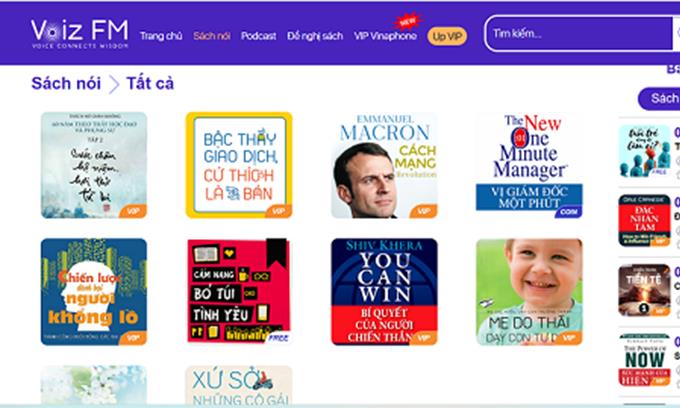Click the breadcrumb chevron before Tất cả
The width and height of the screenshot is (680, 408).
pos(114,84)
